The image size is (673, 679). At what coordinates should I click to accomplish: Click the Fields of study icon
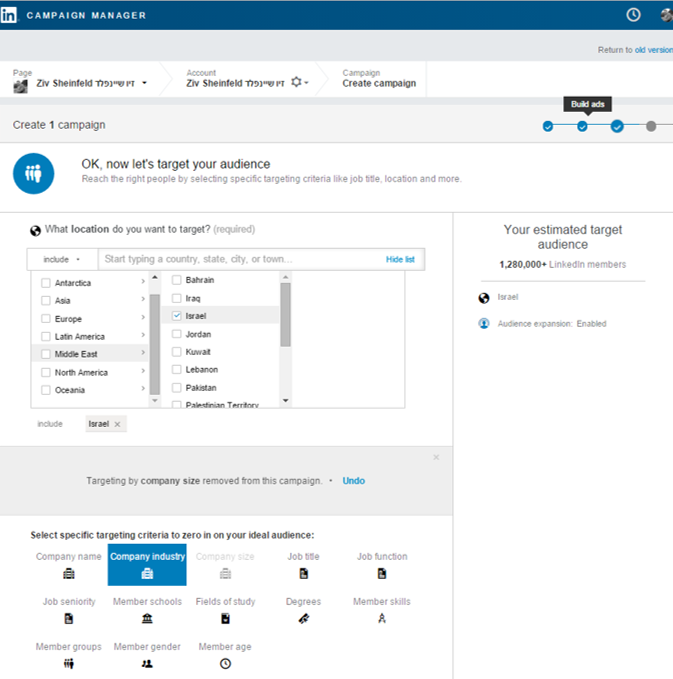point(225,619)
